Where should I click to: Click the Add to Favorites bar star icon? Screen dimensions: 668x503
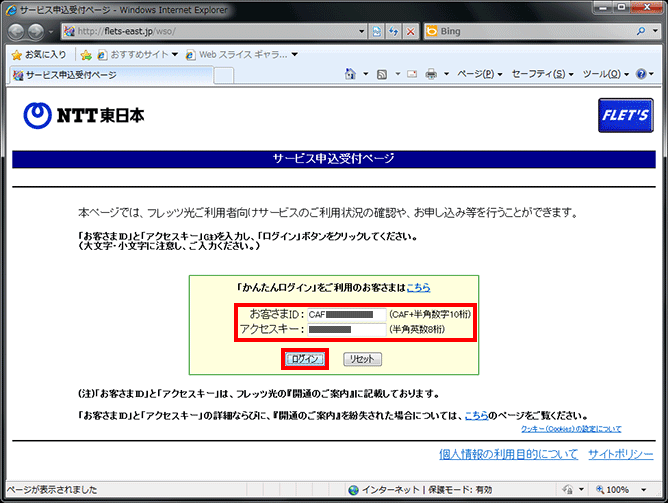pos(86,55)
